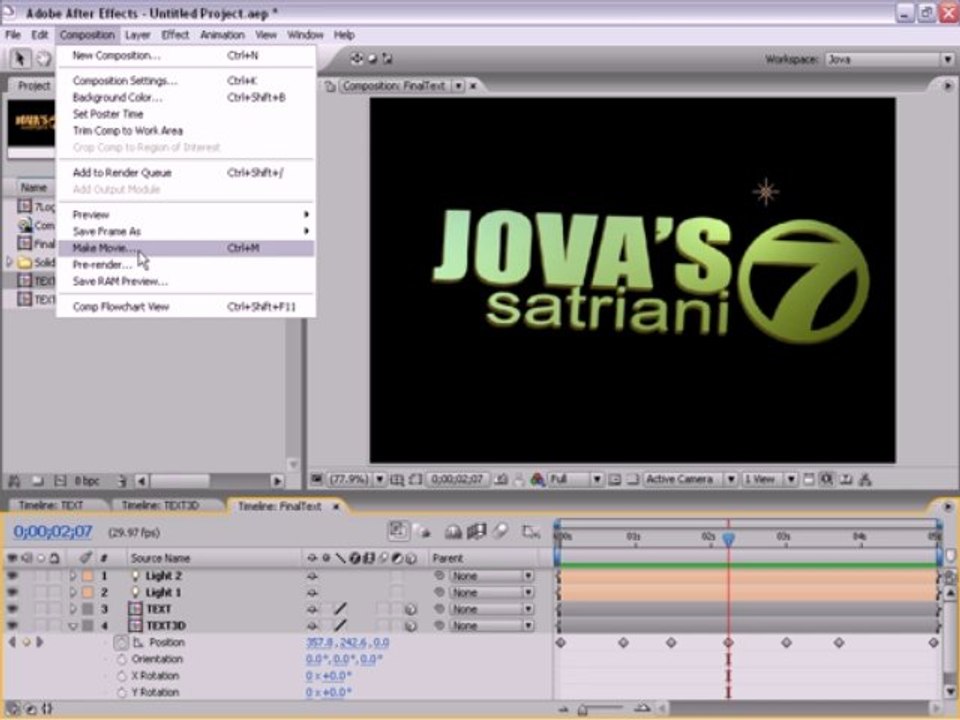The width and height of the screenshot is (960, 720).
Task: Toggle shy switch for Light 2 layer
Action: click(312, 576)
